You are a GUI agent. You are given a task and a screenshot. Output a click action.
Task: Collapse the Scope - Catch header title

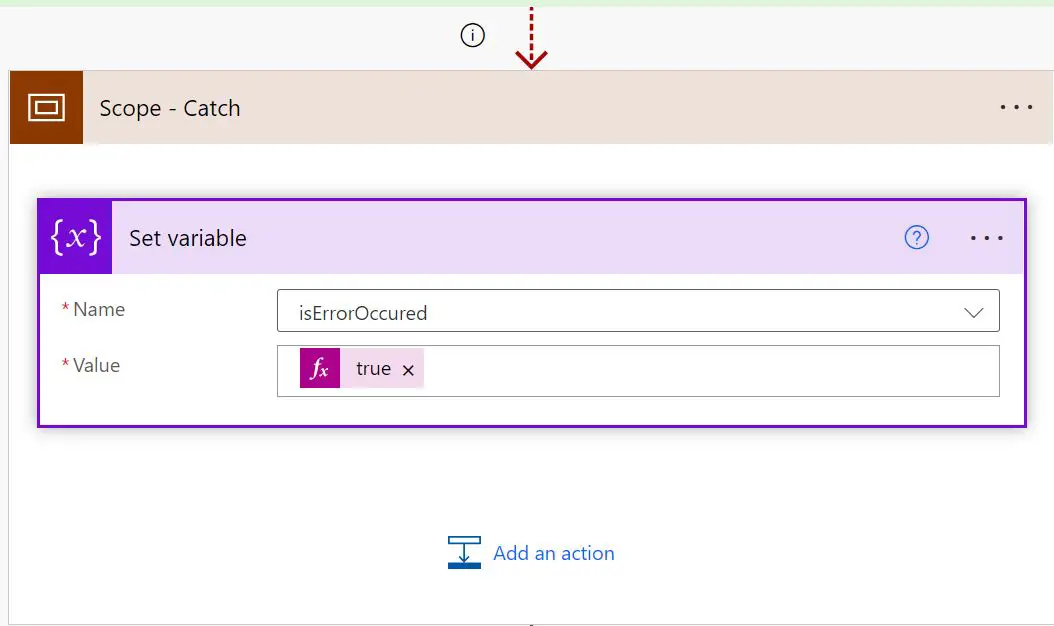pos(170,108)
